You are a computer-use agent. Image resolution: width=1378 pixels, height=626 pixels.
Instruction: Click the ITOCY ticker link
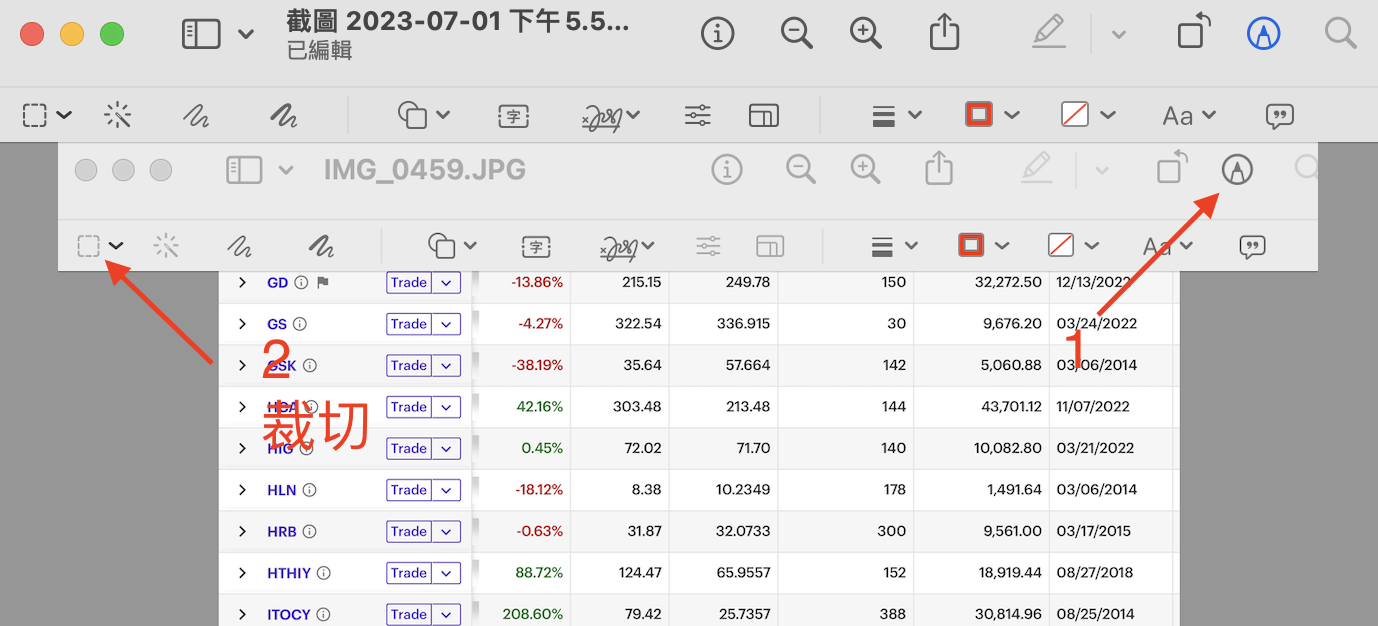(289, 615)
